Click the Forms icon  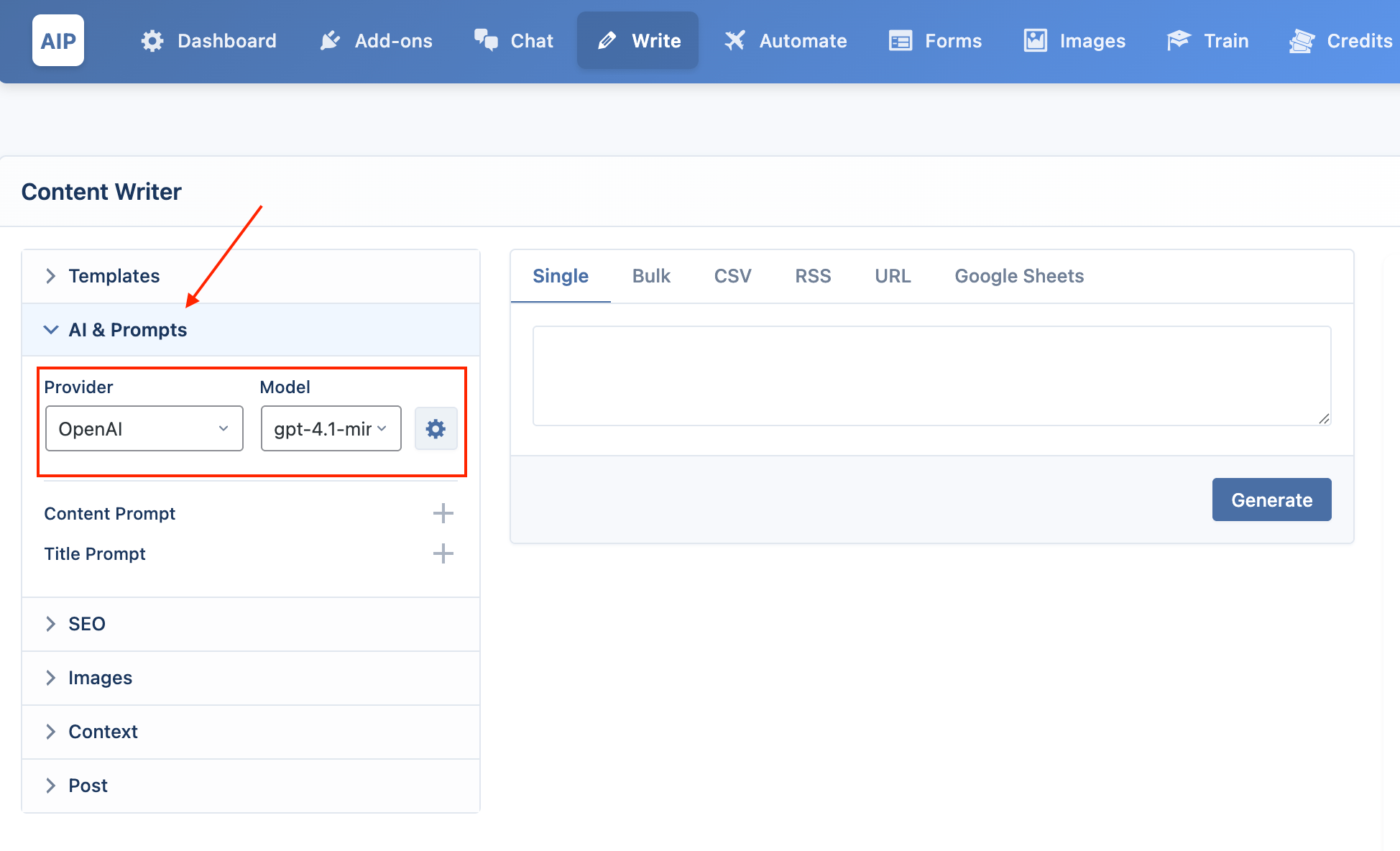pyautogui.click(x=901, y=41)
